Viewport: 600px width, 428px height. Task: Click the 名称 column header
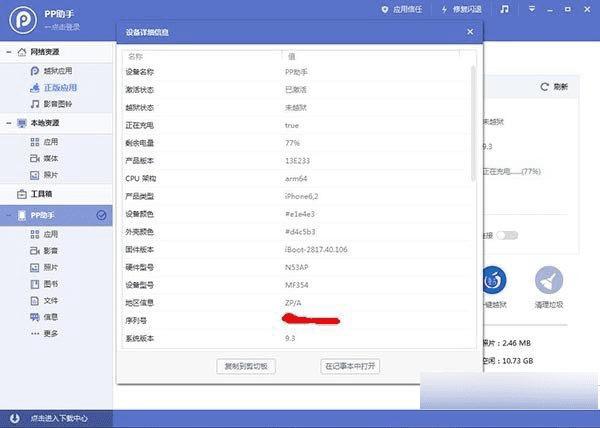135,57
